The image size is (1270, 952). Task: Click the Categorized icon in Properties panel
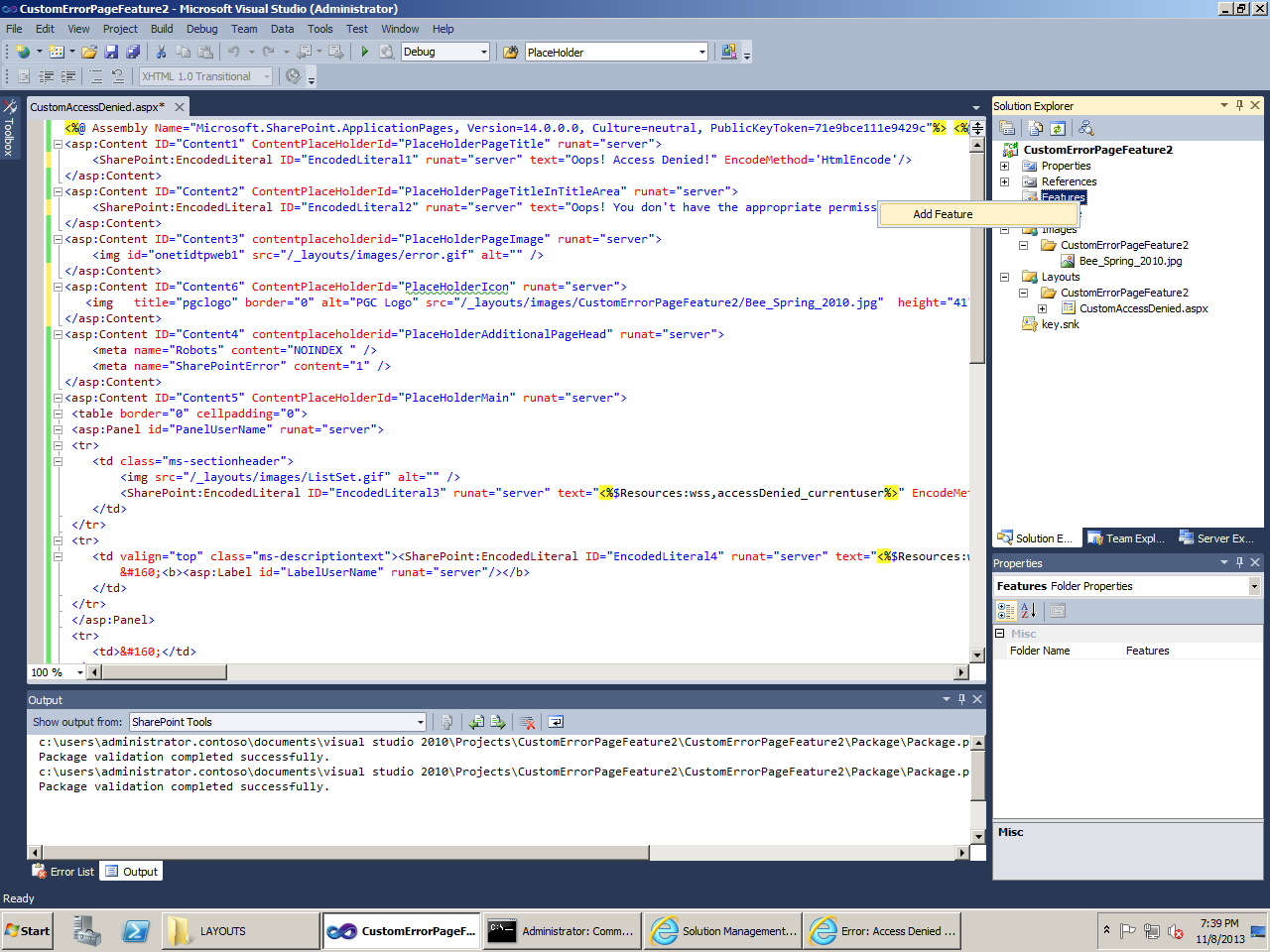(x=1006, y=611)
